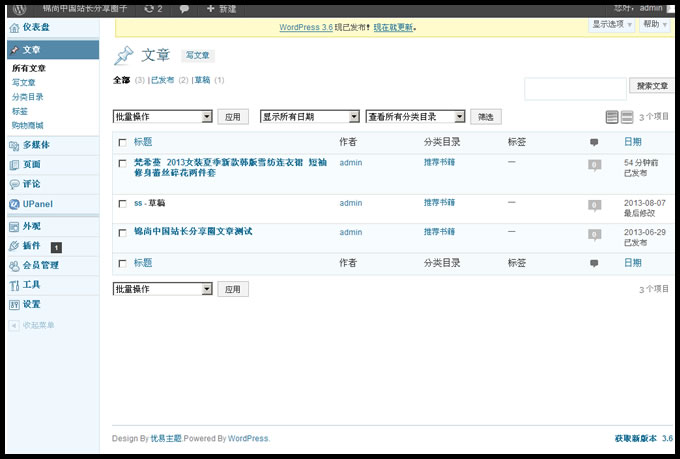
Task: Select checkbox for 锦尚中国站长分享圈文章测试
Action: (122, 232)
